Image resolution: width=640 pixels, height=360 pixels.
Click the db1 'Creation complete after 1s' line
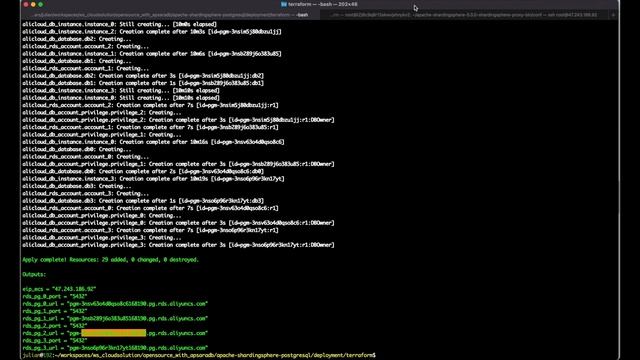(143, 83)
